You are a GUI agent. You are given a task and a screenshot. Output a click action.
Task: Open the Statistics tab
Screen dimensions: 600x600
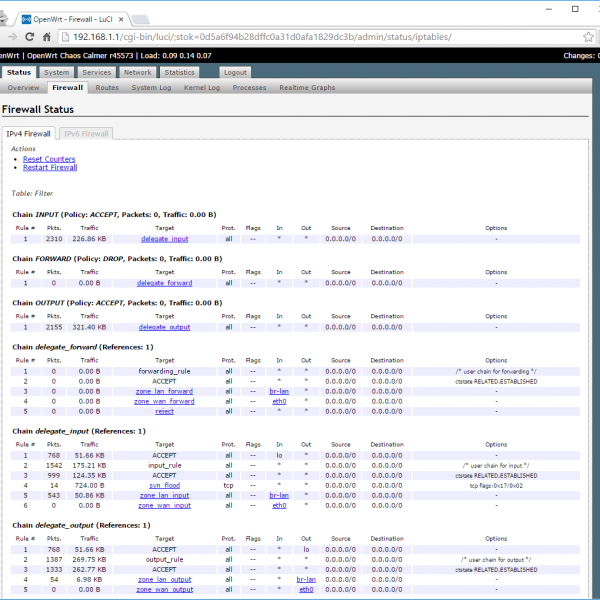point(179,73)
